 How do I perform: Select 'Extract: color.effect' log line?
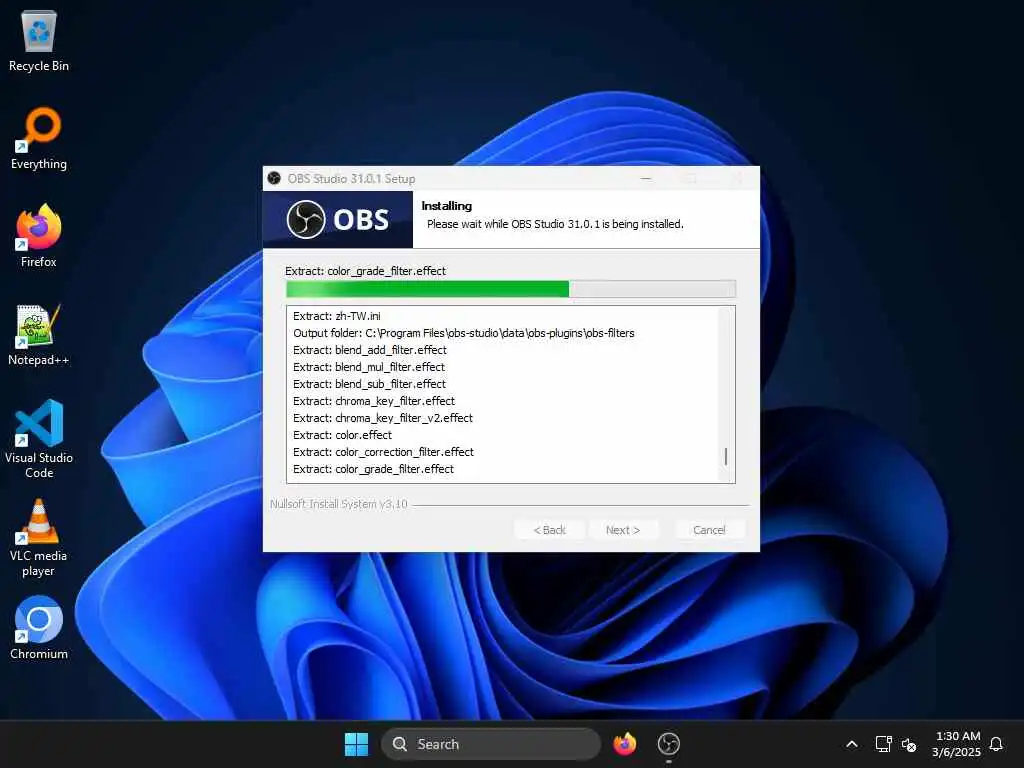click(343, 435)
